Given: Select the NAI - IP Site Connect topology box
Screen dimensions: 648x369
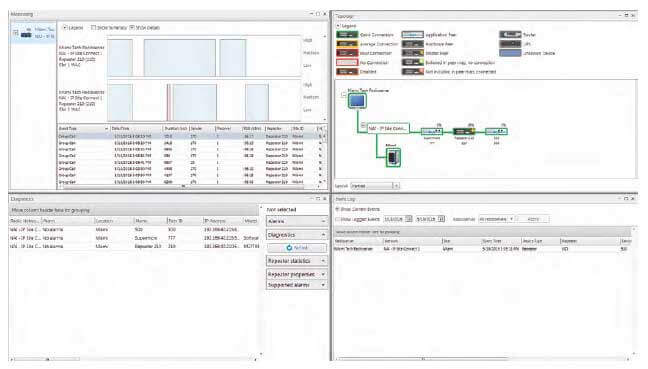Looking at the screenshot, I should tap(388, 128).
